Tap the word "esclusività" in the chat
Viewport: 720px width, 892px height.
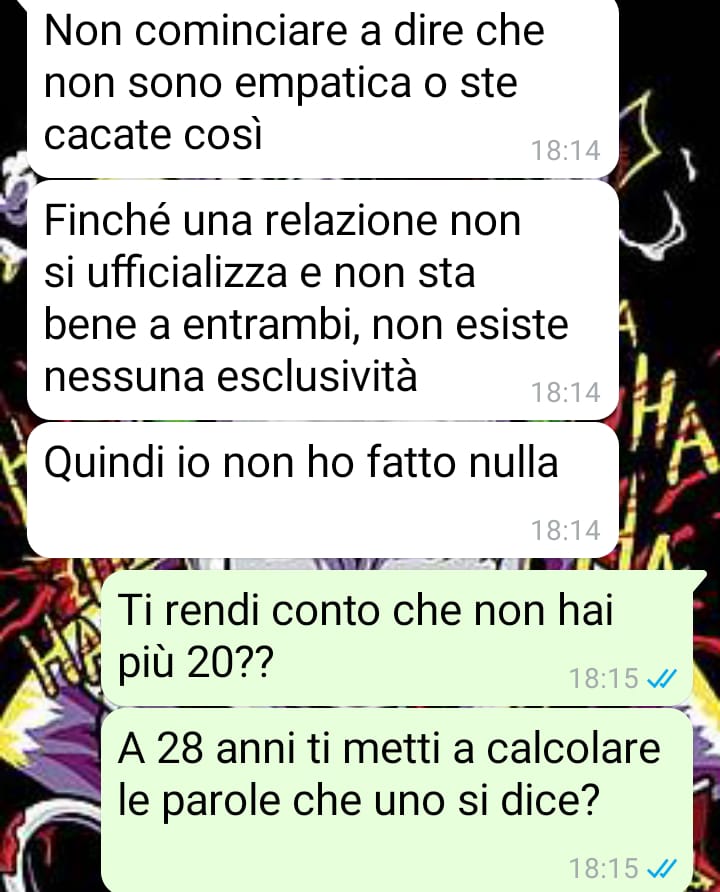click(317, 377)
